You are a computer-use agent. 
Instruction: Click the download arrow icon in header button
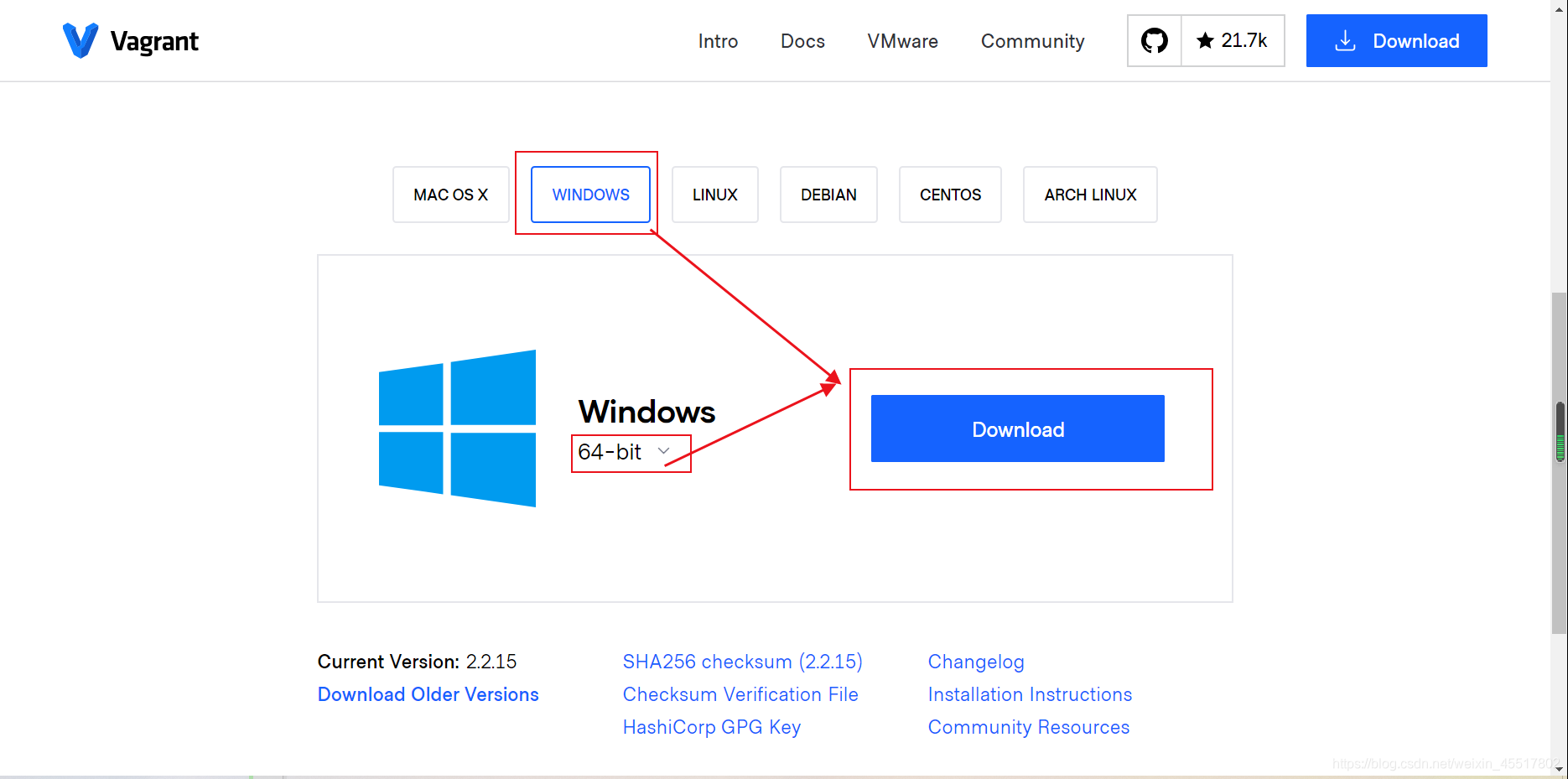point(1345,40)
